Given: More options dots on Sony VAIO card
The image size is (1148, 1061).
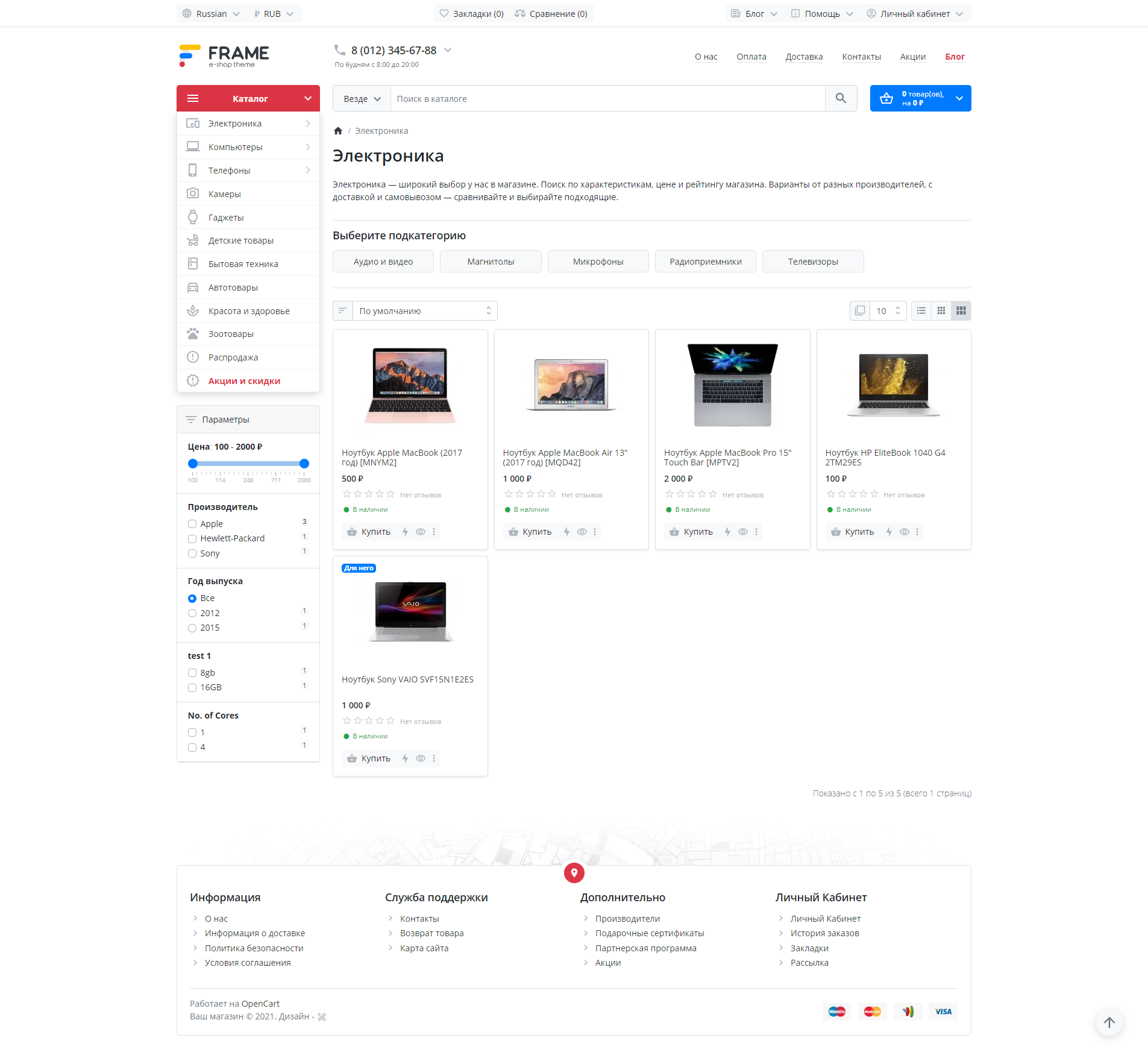Looking at the screenshot, I should point(434,758).
